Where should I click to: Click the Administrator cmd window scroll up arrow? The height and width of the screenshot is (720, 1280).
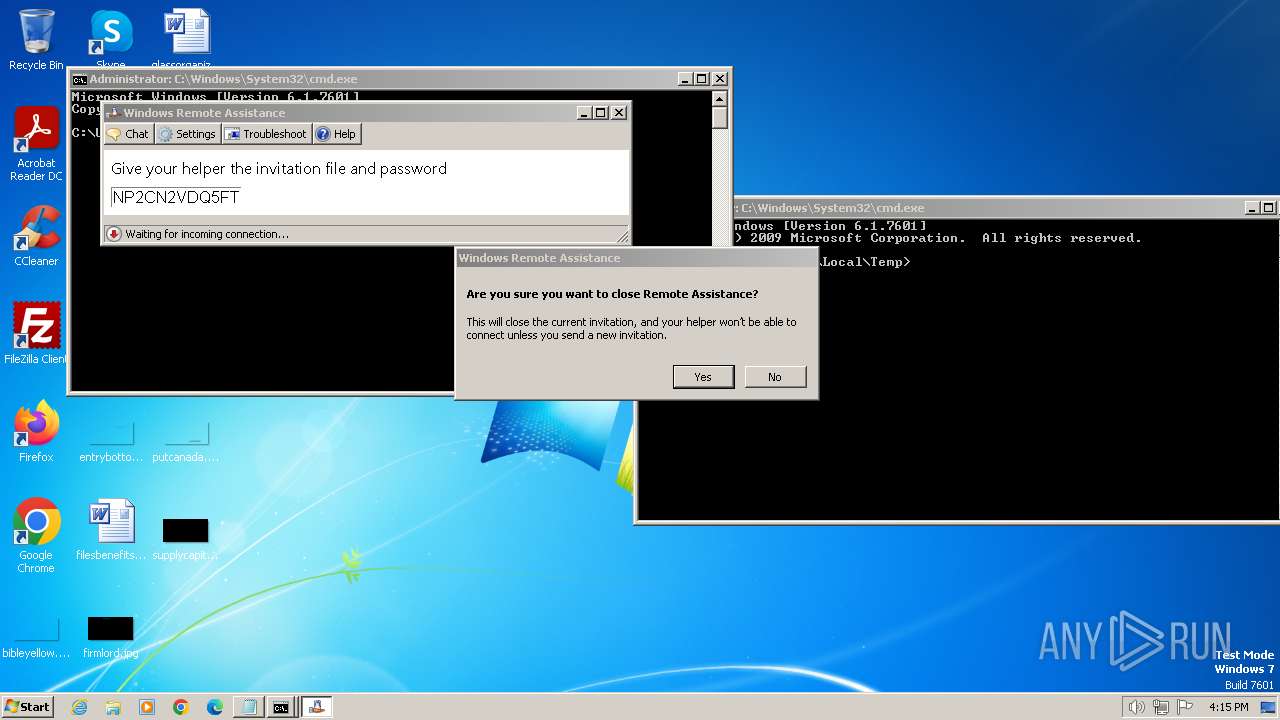719,98
